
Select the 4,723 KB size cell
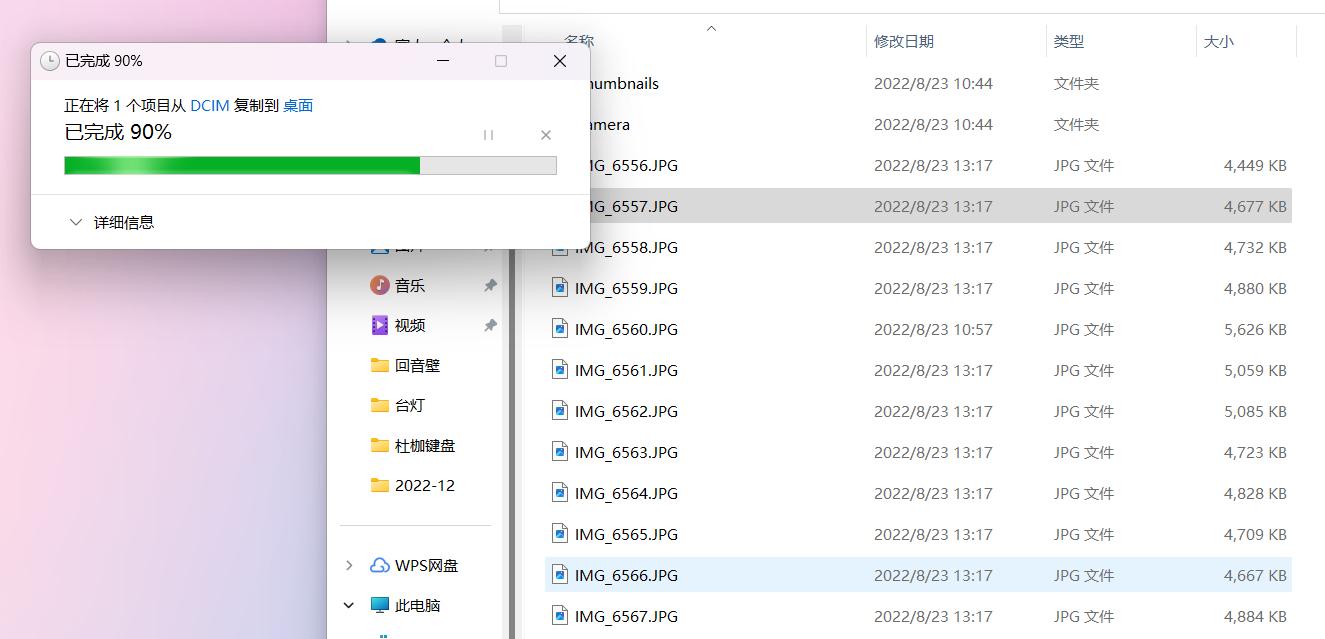point(1255,452)
